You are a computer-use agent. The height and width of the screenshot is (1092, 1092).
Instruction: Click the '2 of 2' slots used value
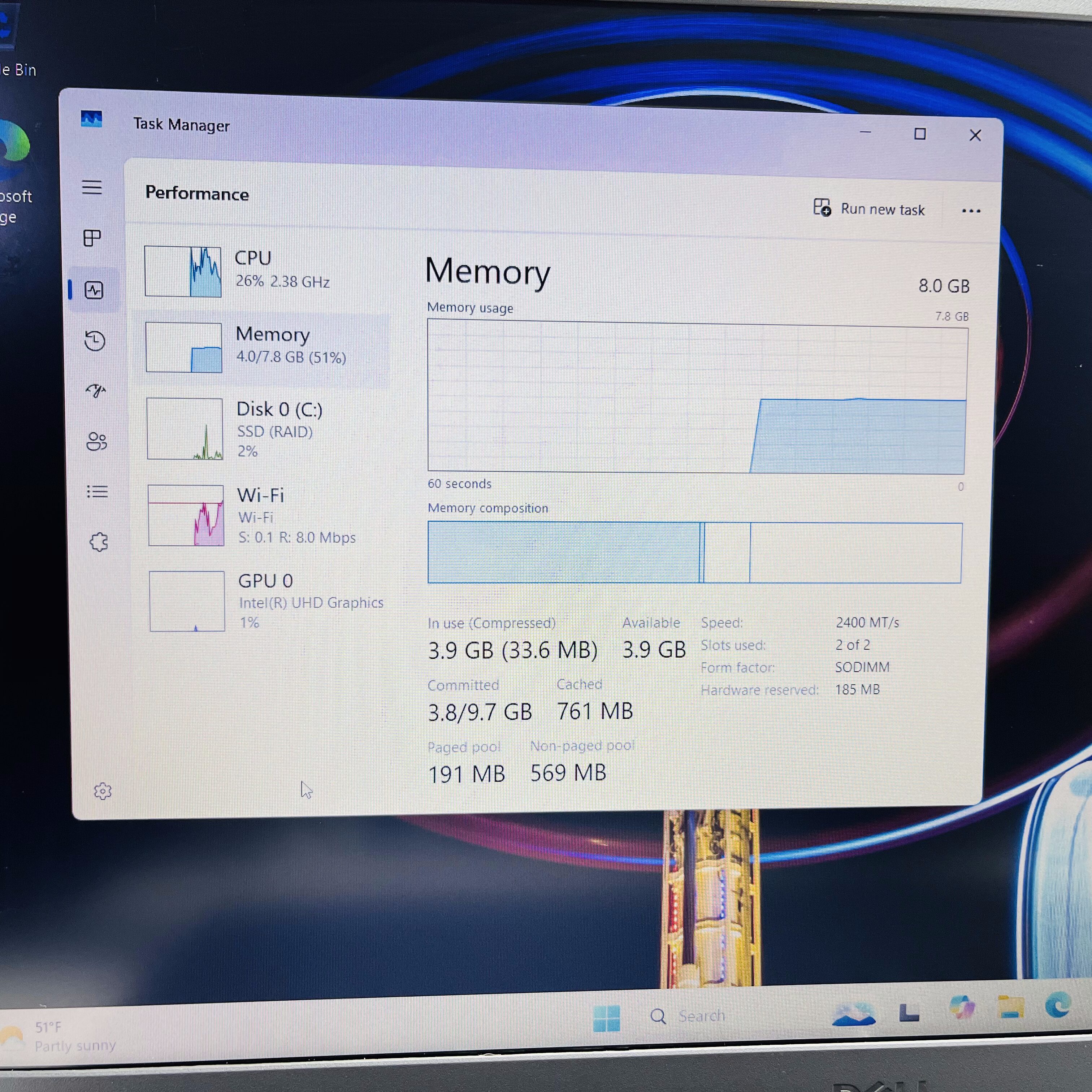point(852,645)
